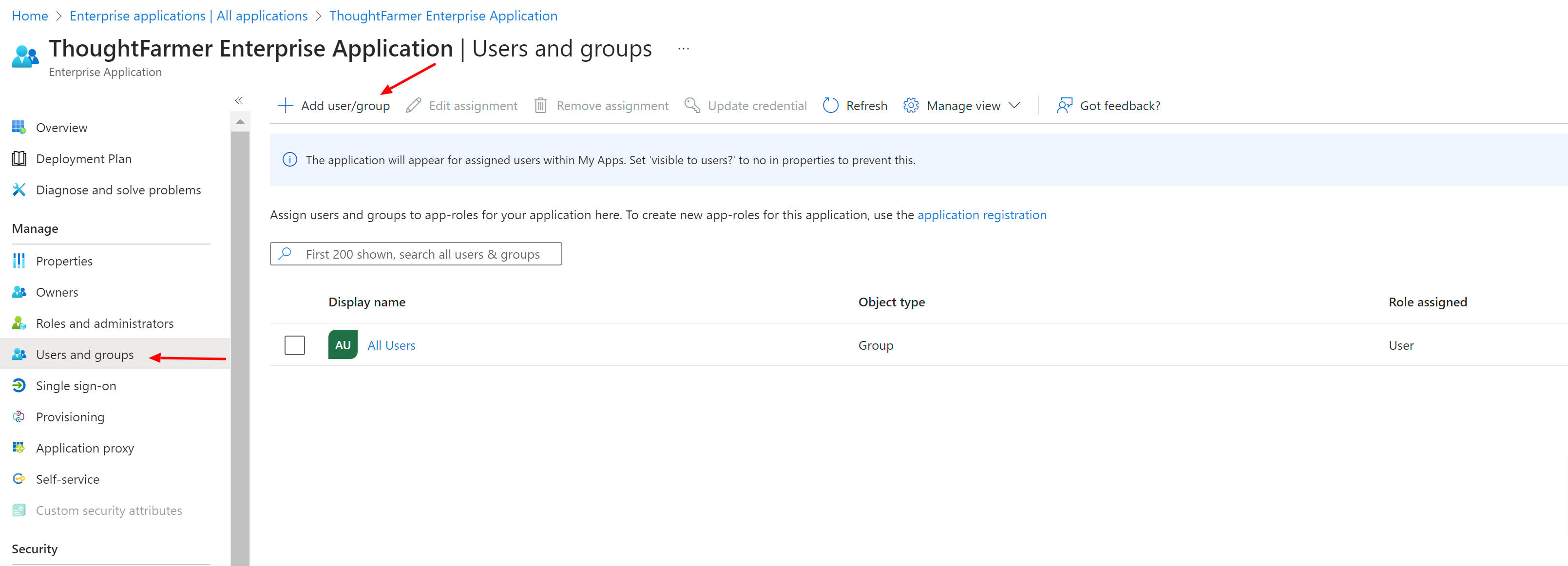Click the trash Remove assignment icon
Image resolution: width=1568 pixels, height=566 pixels.
click(x=540, y=105)
